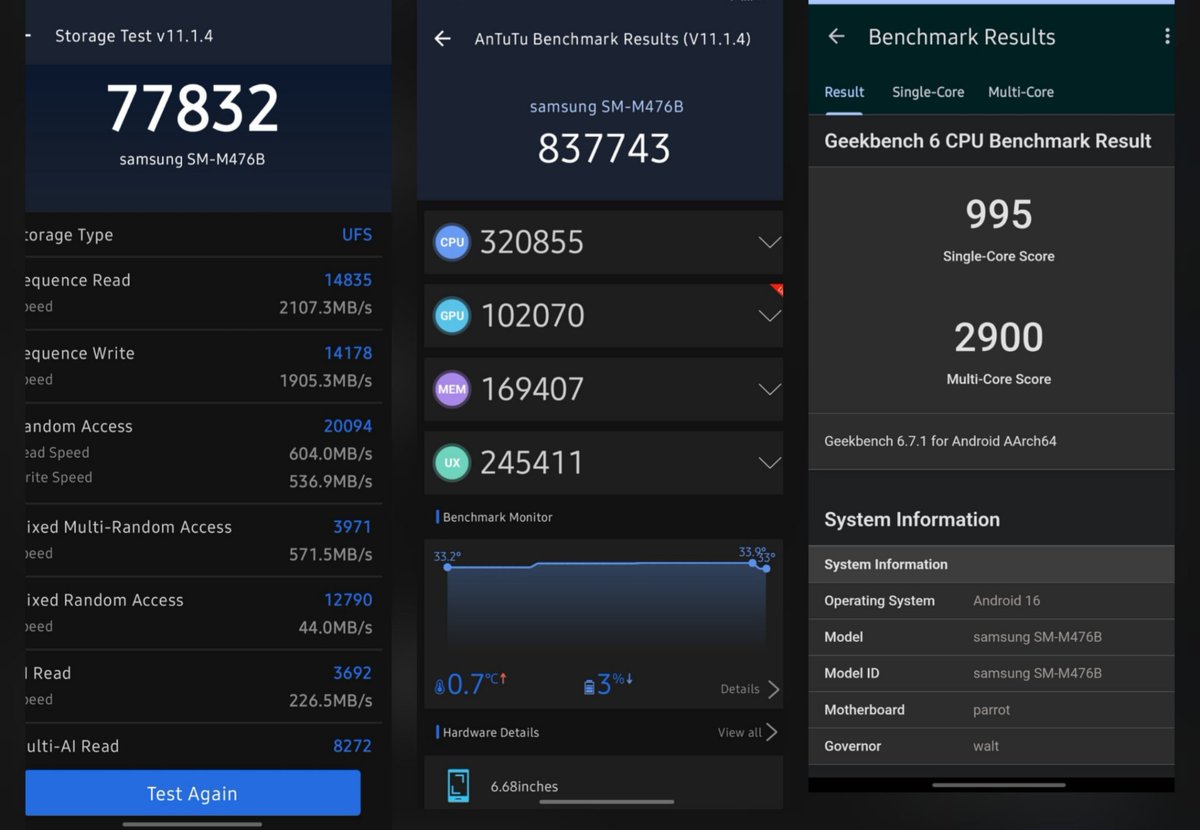This screenshot has width=1200, height=830.
Task: Click the 571.5MB/s speed value
Action: coord(330,554)
